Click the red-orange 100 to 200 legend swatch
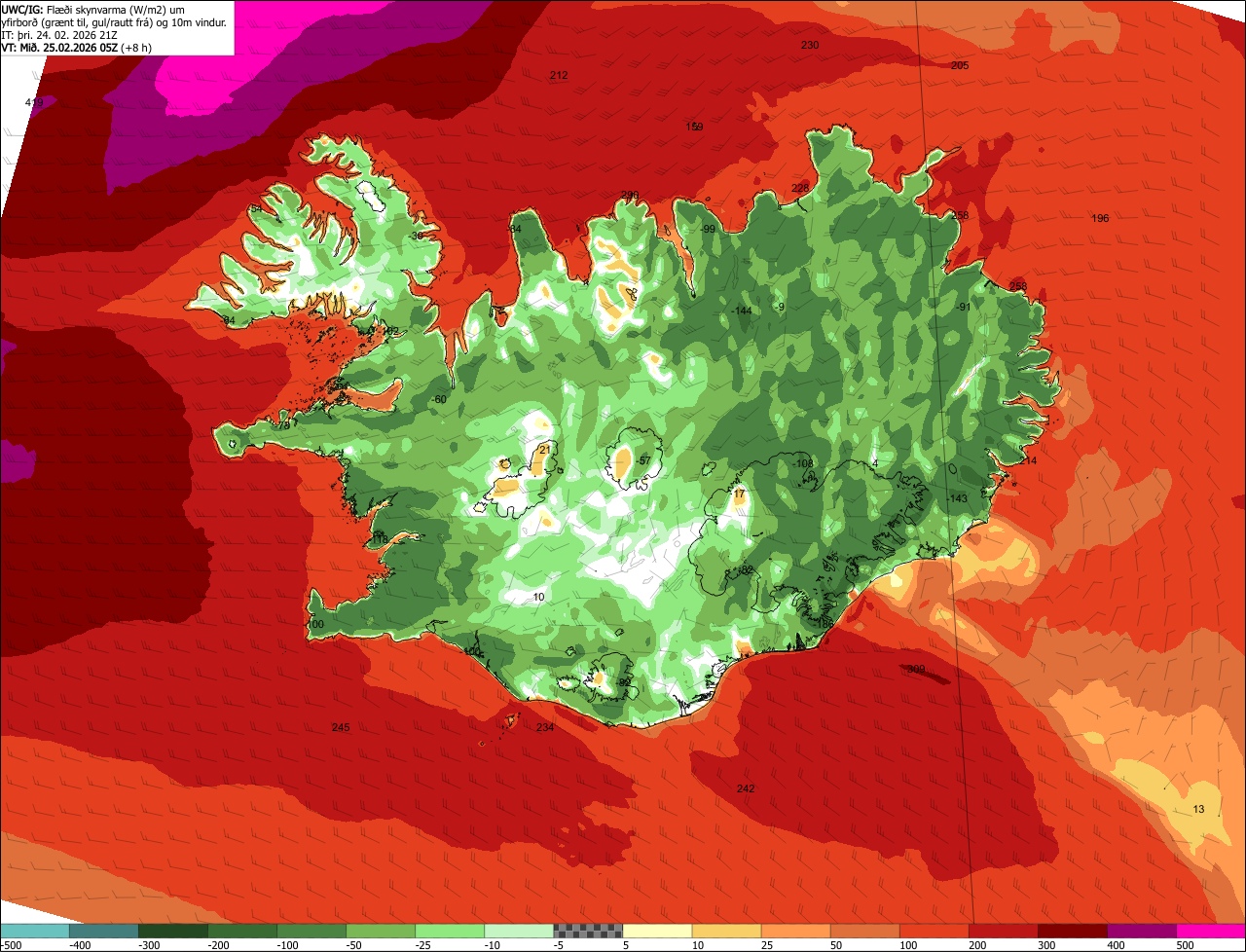 tap(934, 930)
